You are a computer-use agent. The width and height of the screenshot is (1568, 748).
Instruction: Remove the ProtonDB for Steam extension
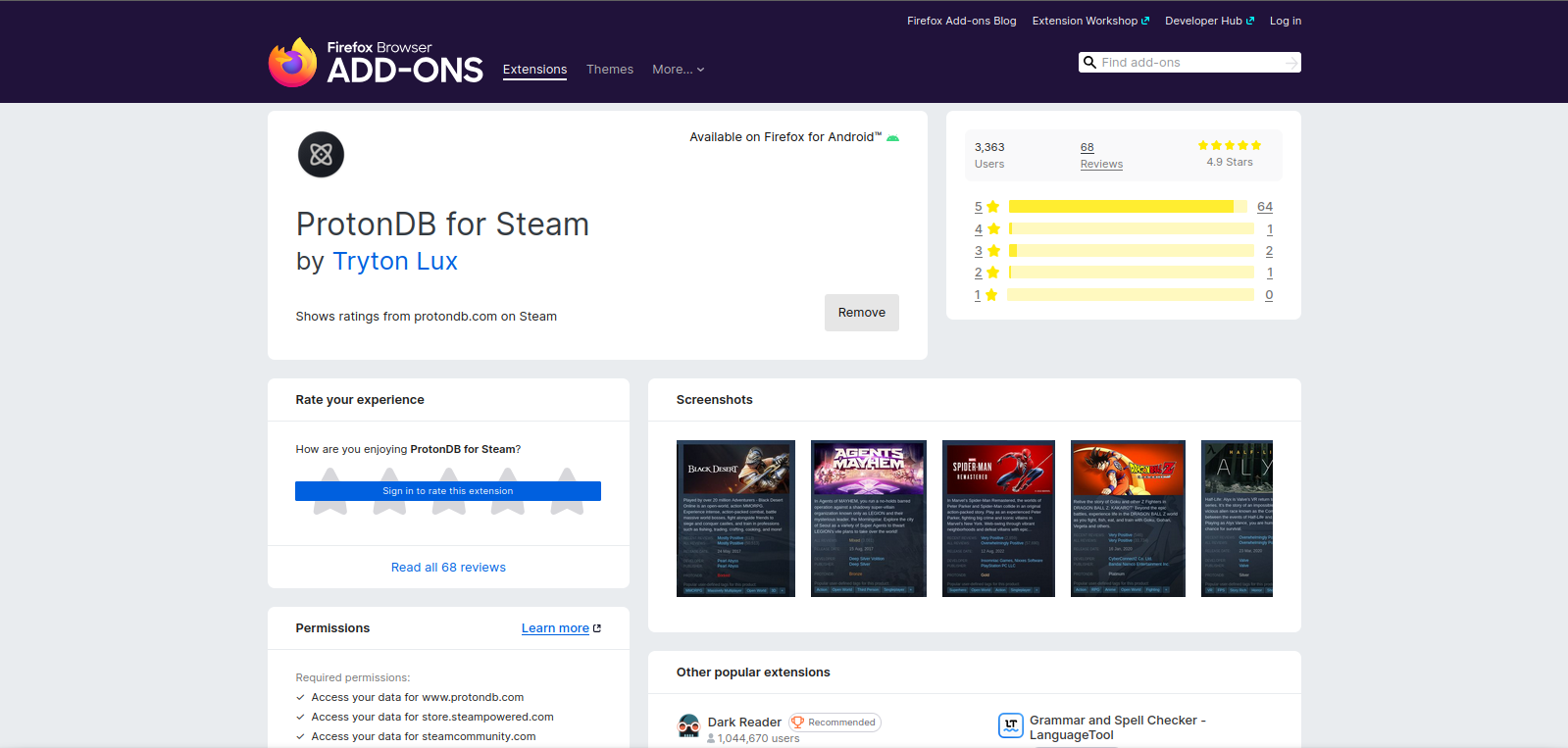point(862,313)
